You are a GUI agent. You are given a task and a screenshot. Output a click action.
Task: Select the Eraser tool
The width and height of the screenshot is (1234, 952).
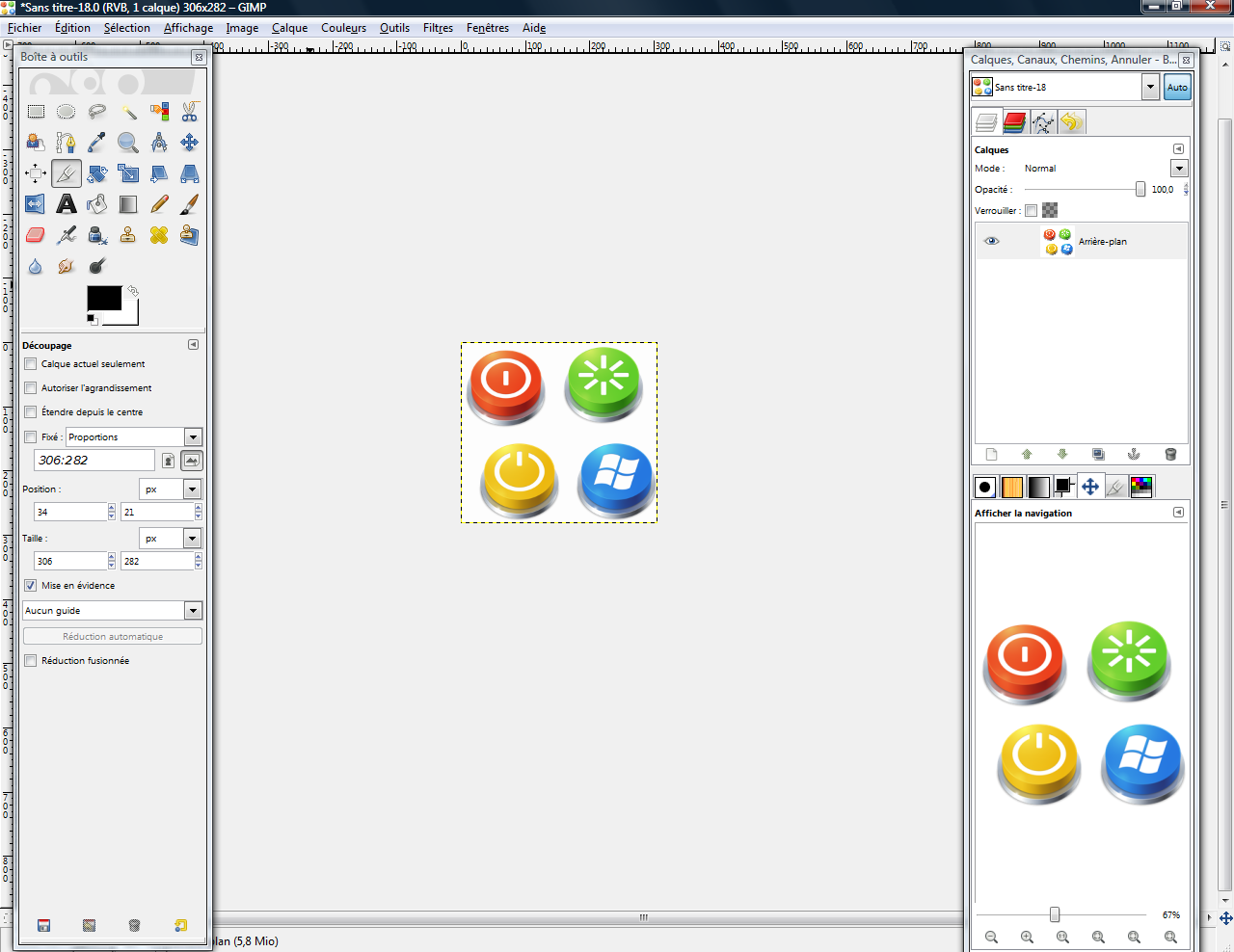pyautogui.click(x=36, y=235)
